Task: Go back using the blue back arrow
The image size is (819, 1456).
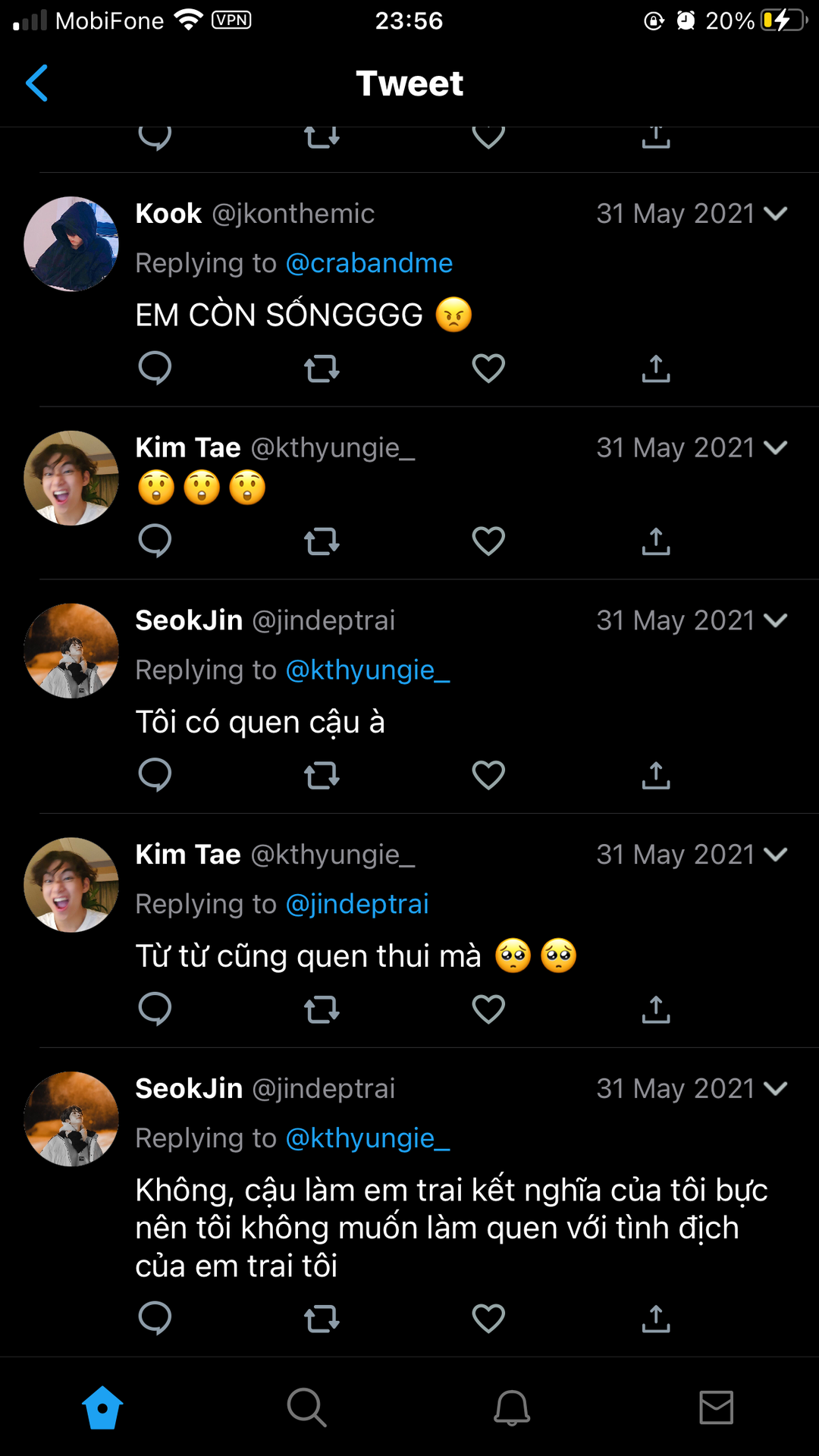Action: 36,83
